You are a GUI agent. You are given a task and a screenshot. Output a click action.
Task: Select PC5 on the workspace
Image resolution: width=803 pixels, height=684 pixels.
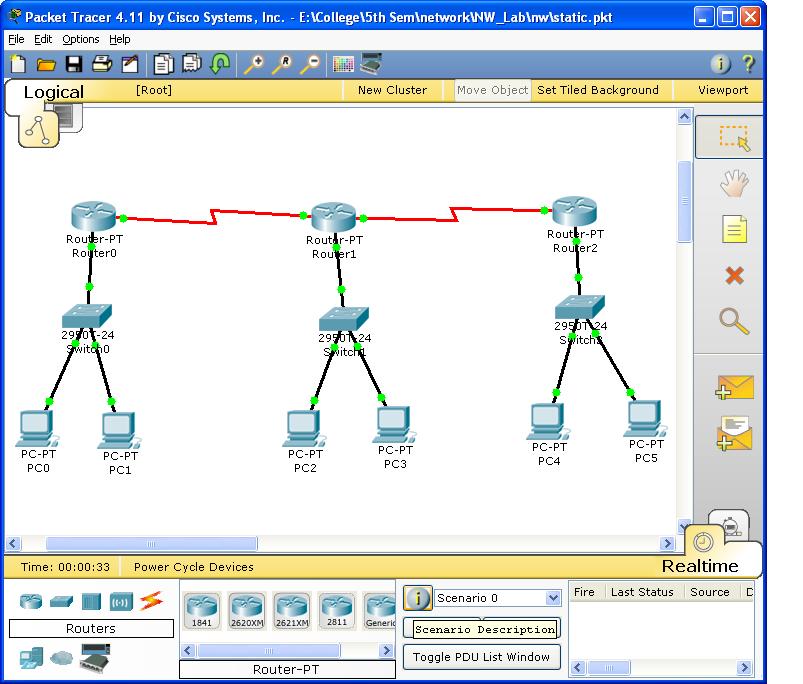644,418
